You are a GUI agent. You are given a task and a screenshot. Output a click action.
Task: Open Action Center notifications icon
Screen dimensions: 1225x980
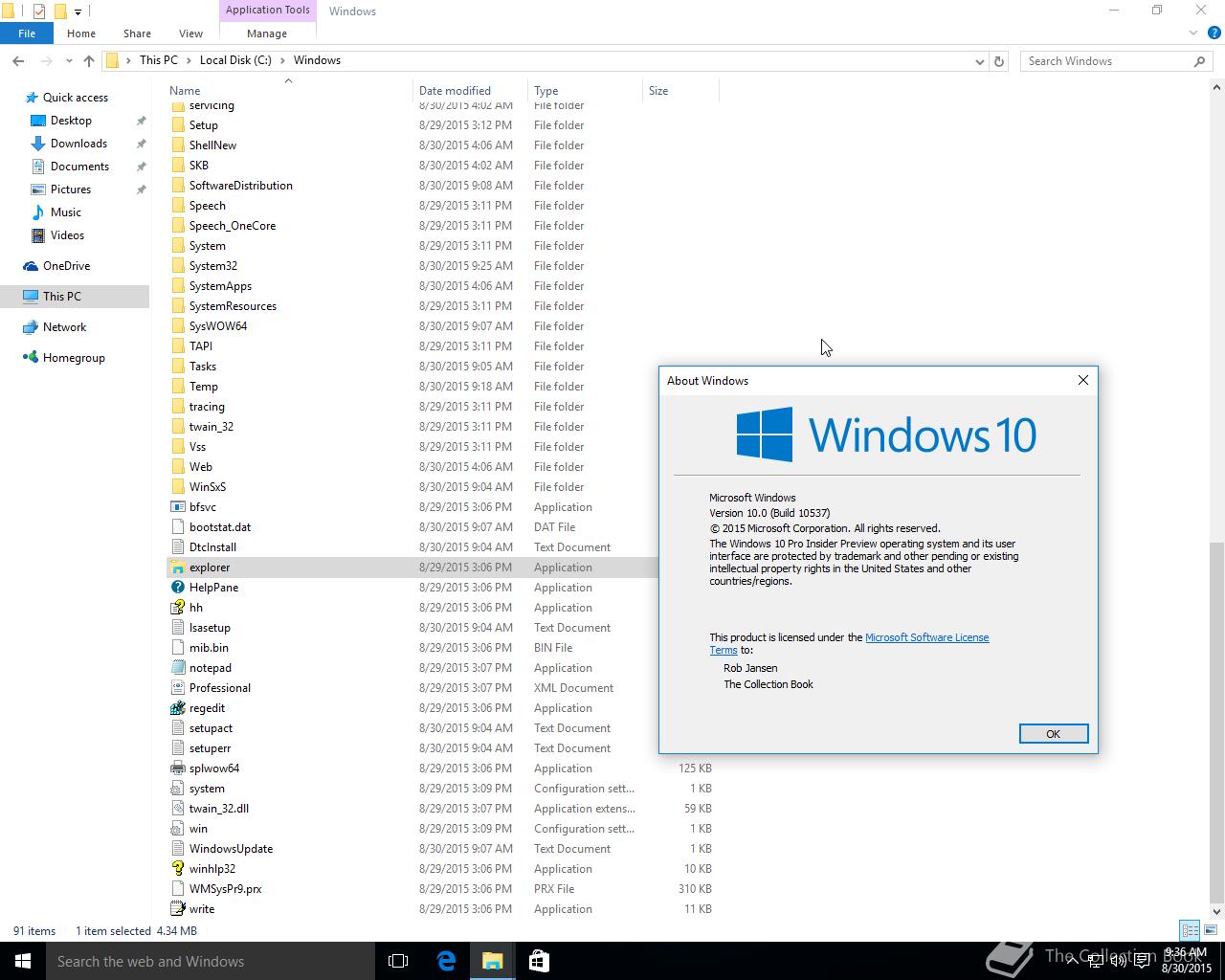pos(1142,961)
